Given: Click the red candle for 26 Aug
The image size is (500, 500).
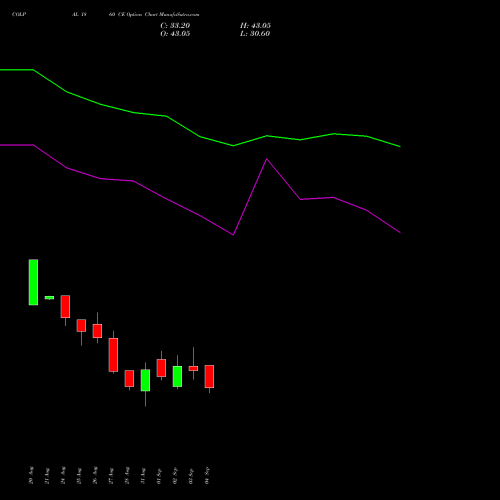Looking at the screenshot, I should (x=97, y=331).
